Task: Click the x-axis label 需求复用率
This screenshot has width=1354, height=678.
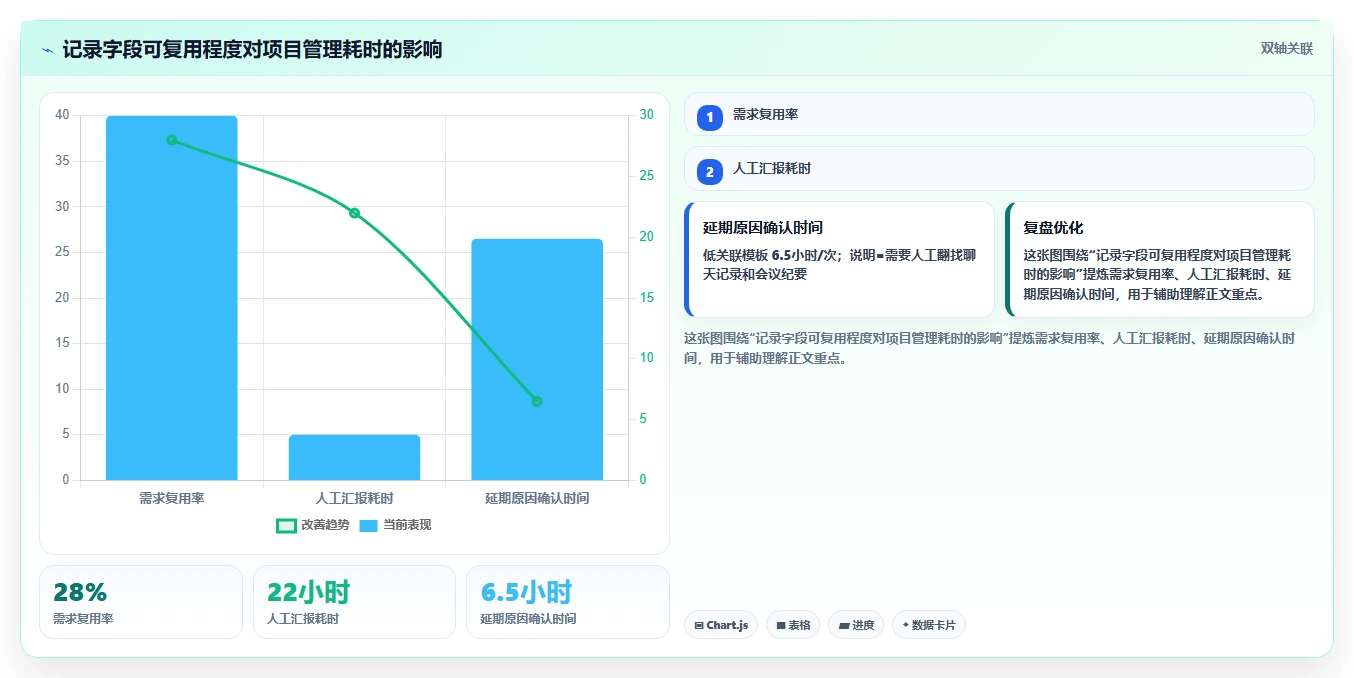Action: click(172, 498)
